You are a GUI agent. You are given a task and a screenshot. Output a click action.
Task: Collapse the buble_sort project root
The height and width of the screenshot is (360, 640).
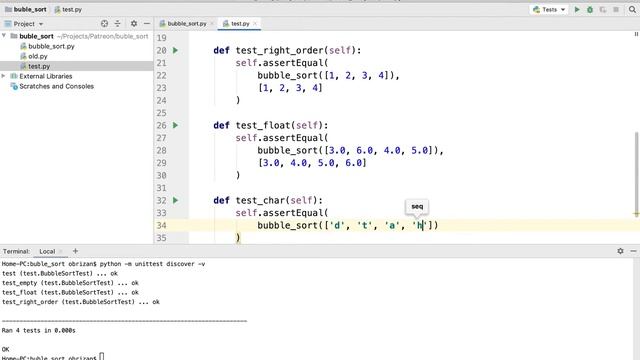click(4, 36)
